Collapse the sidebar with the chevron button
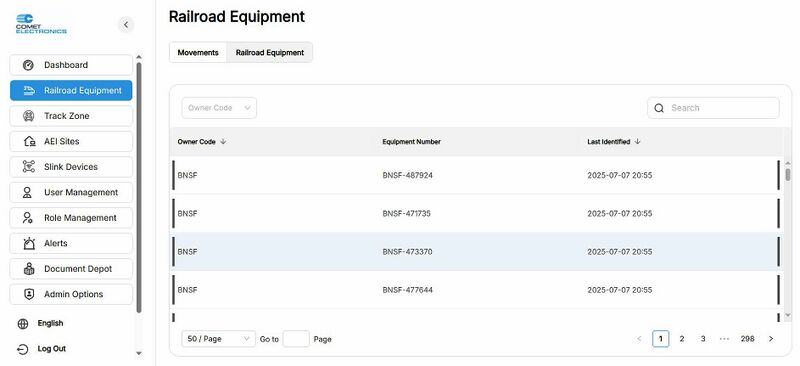Viewport: 800px width, 366px height. tap(126, 25)
